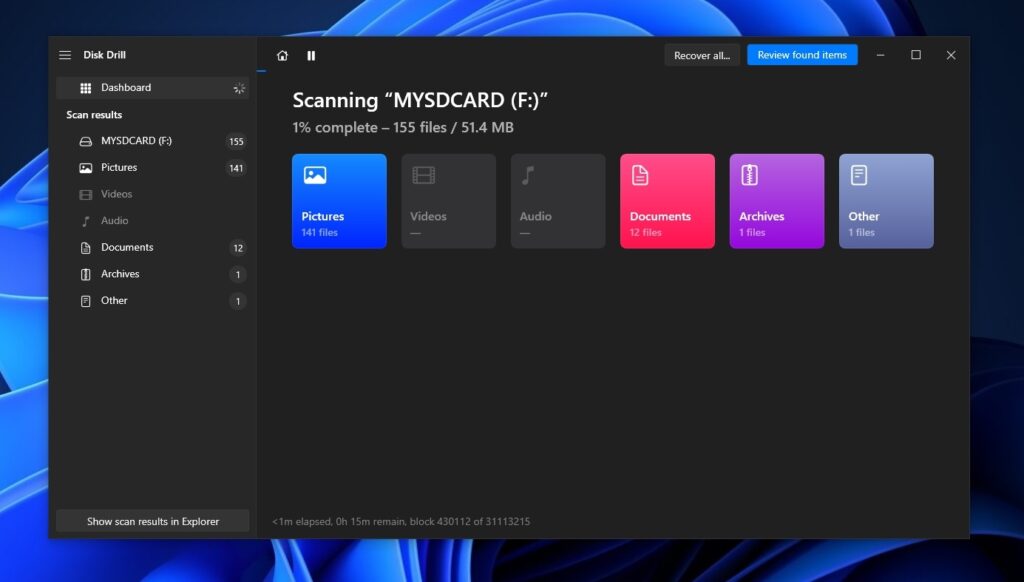Pause the ongoing scan
This screenshot has width=1024, height=582.
pos(311,55)
